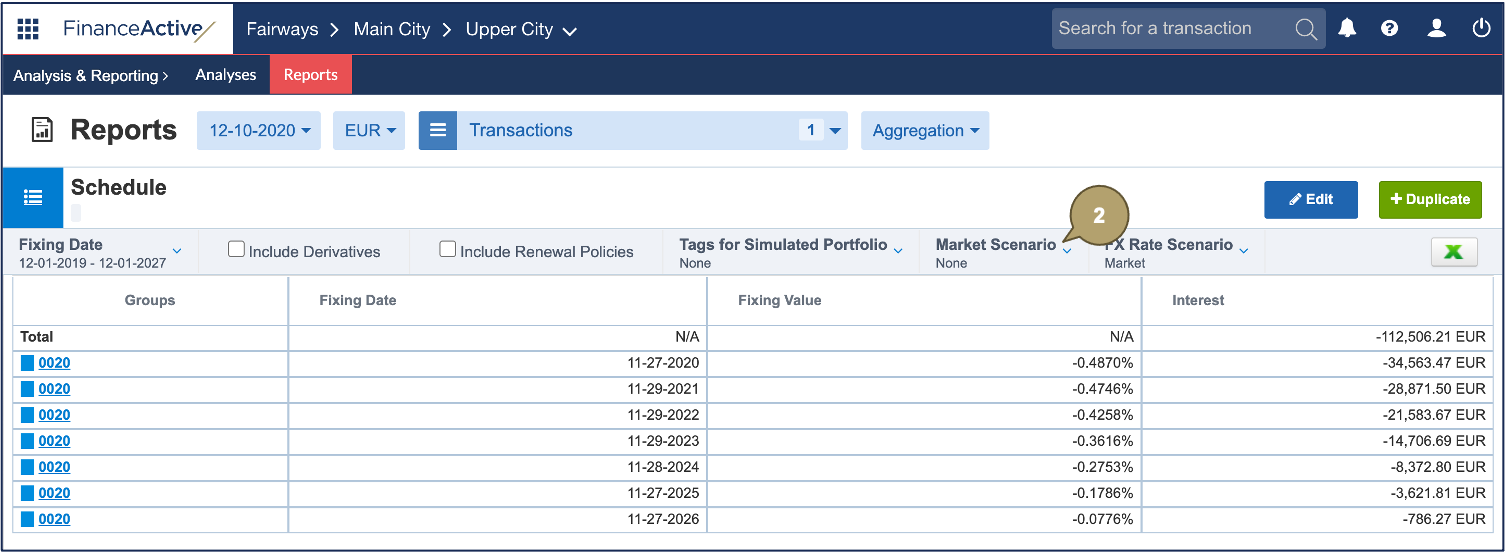The image size is (1506, 552).
Task: Click the power logout icon
Action: click(x=1481, y=29)
